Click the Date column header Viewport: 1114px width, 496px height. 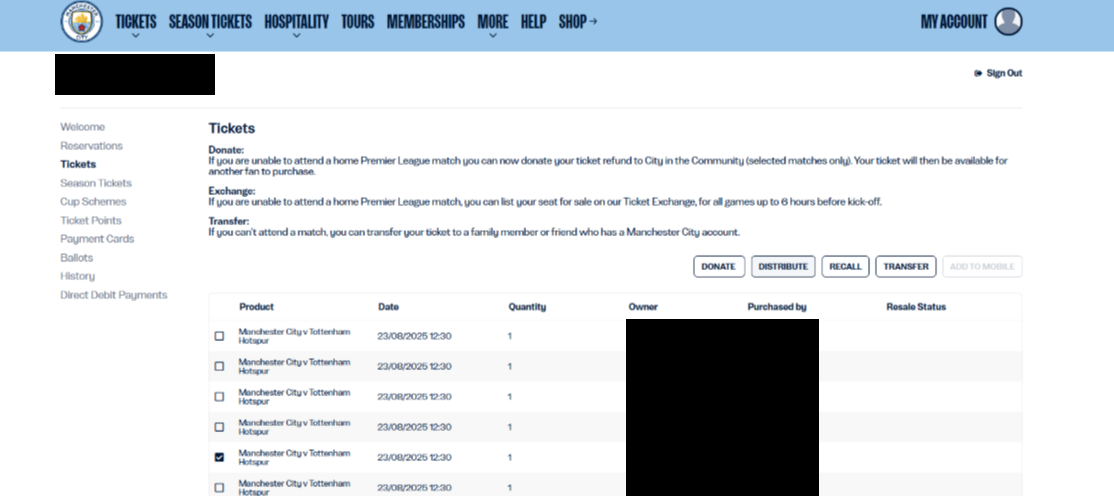tap(389, 307)
